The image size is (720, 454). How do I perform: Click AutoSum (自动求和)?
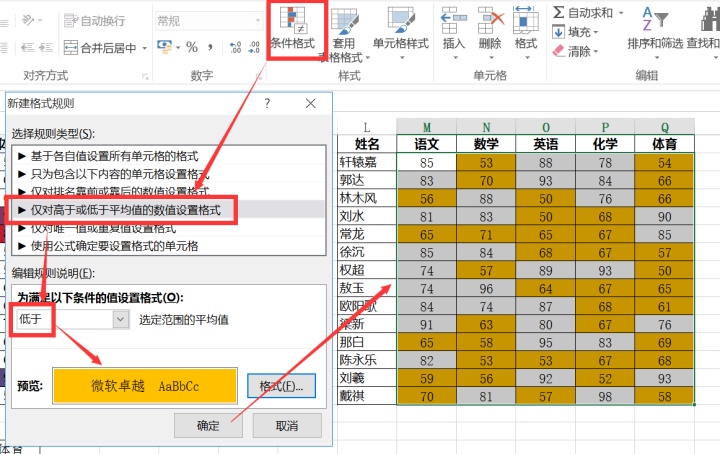[x=584, y=12]
